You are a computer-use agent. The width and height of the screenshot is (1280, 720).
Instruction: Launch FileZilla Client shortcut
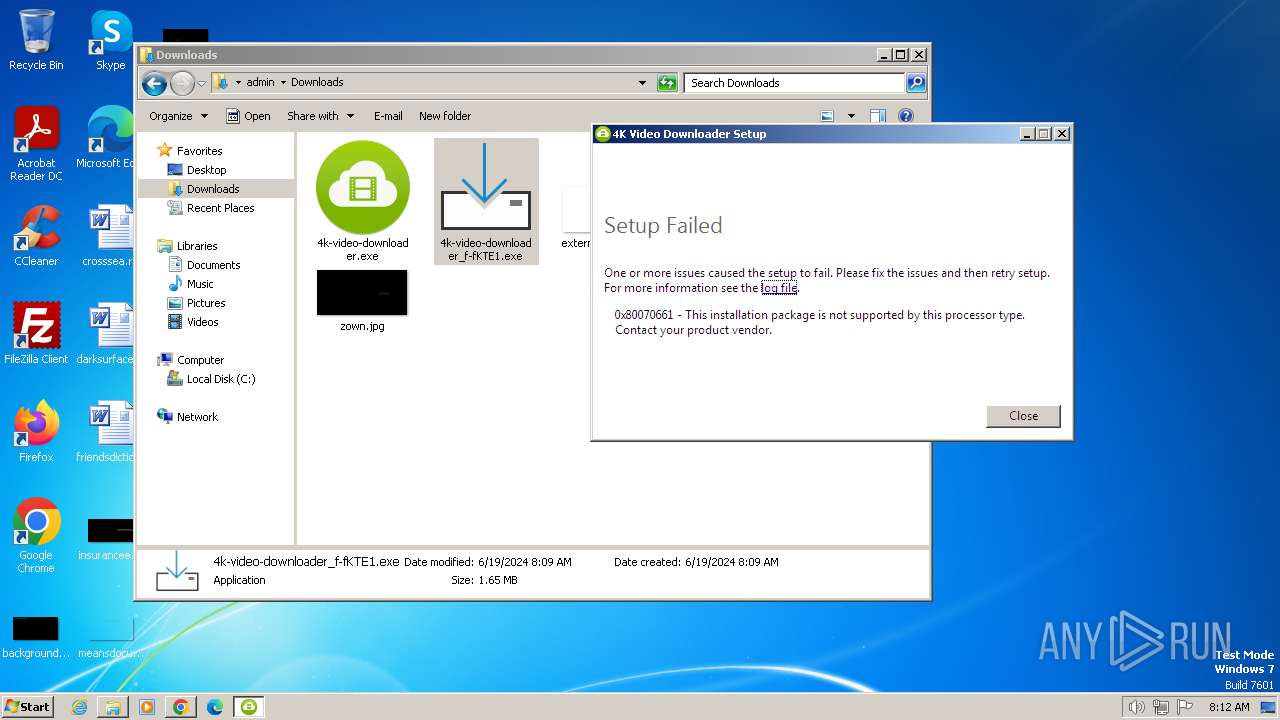click(x=36, y=334)
